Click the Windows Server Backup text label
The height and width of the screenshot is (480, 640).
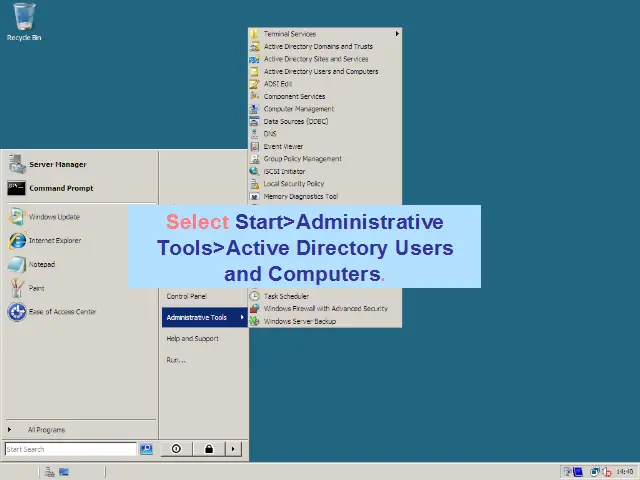tap(300, 321)
